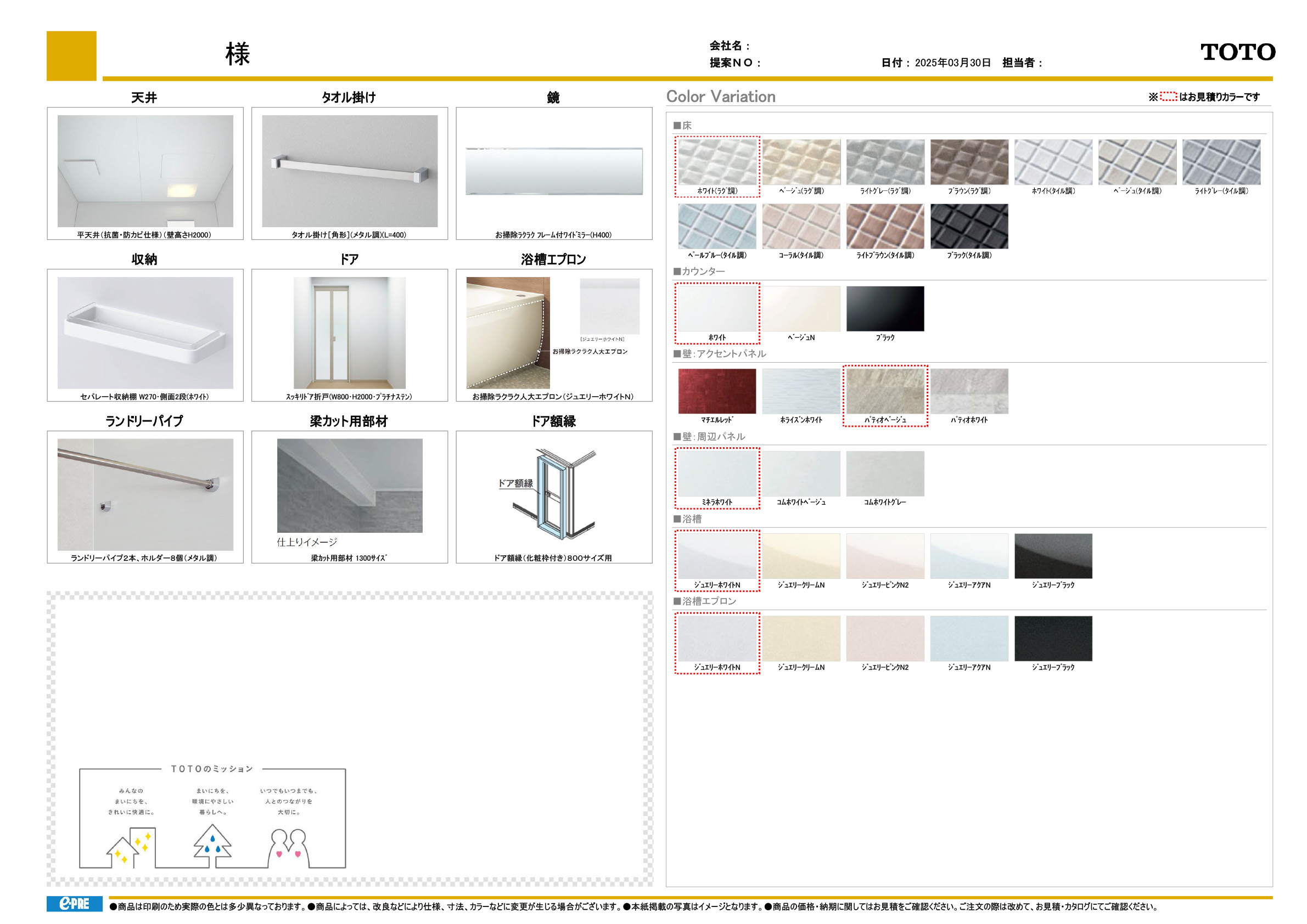Open the 浴槽エプロン bathtub apron photo
Screen dimensions: 1307x924
click(x=508, y=333)
